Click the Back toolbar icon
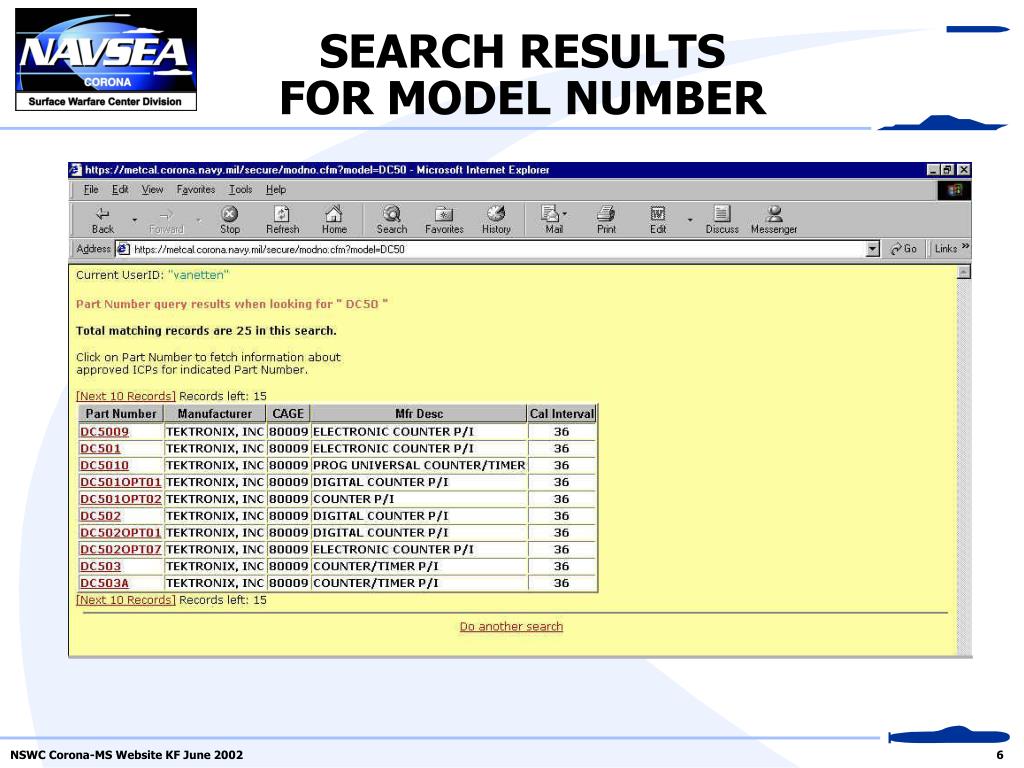 (x=103, y=214)
